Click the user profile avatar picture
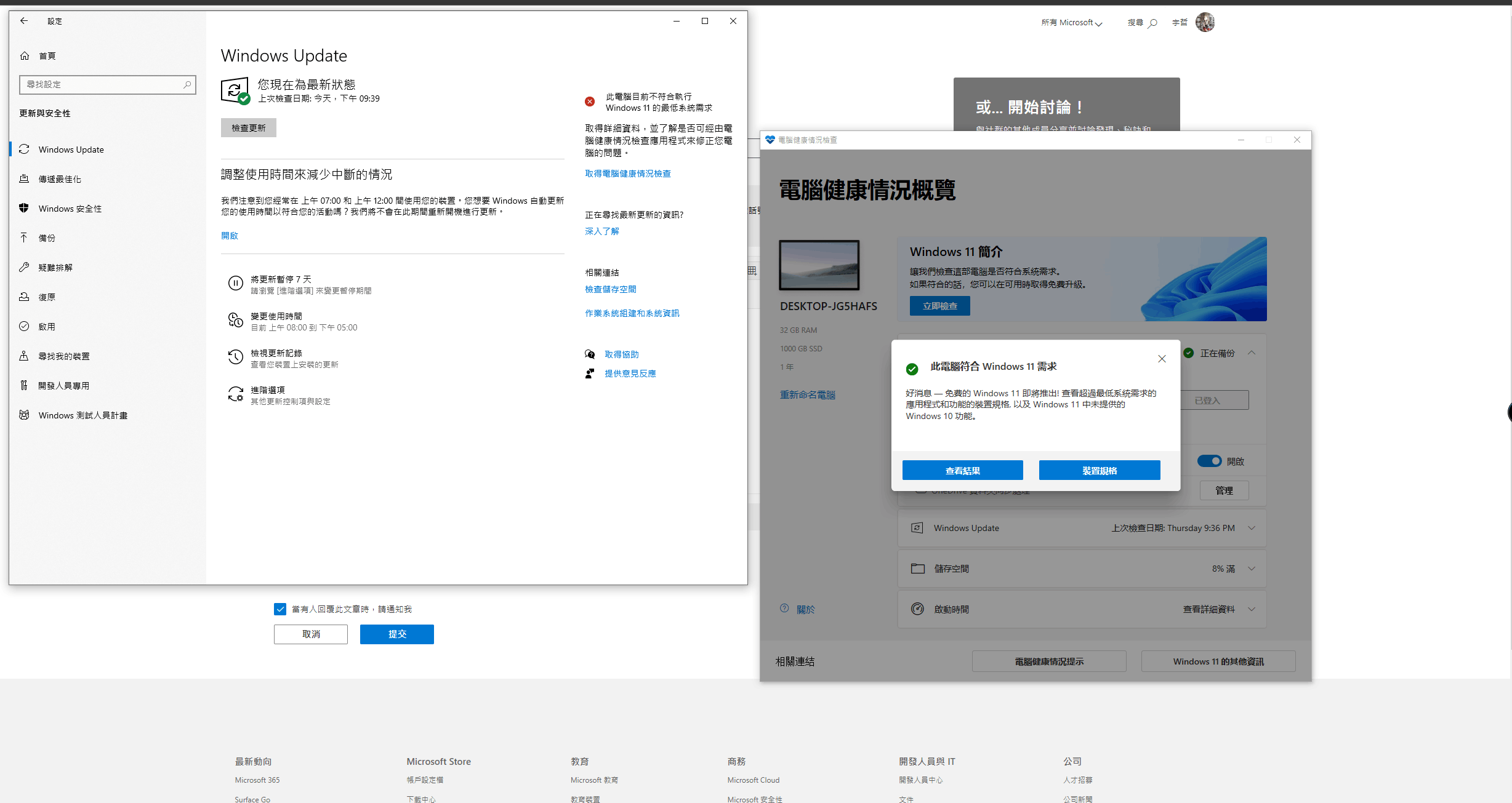1512x803 pixels. tap(1205, 23)
